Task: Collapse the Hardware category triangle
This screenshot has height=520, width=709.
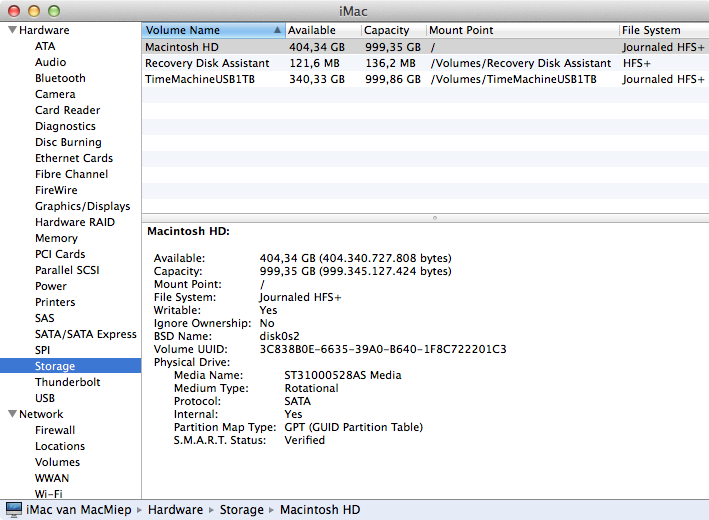Action: 12,30
